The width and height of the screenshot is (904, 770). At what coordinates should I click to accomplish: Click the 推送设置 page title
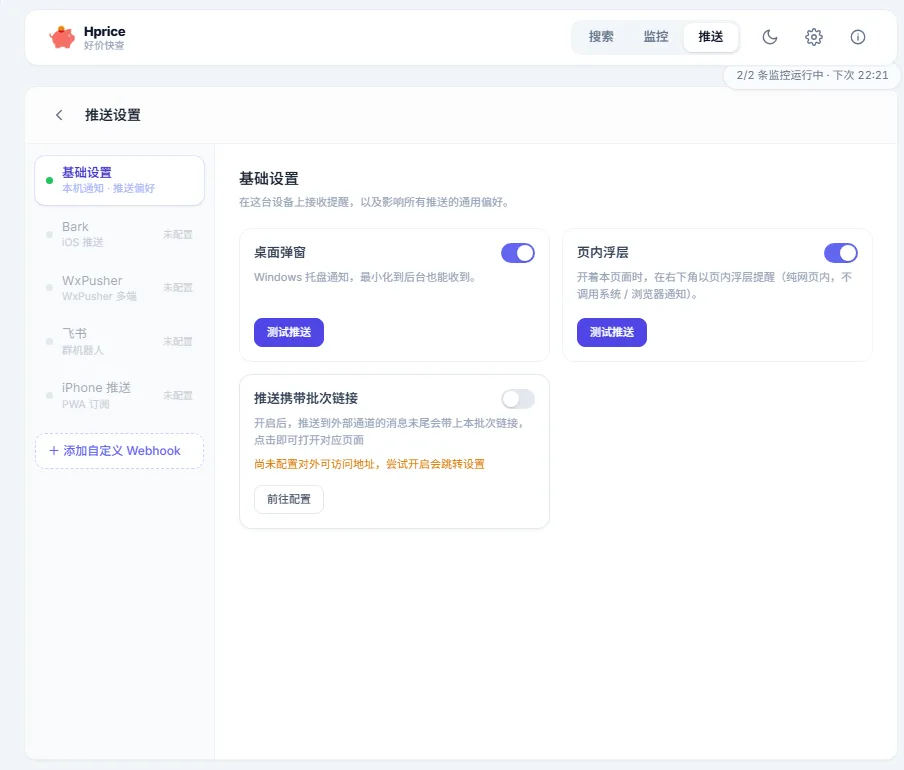pyautogui.click(x=113, y=115)
